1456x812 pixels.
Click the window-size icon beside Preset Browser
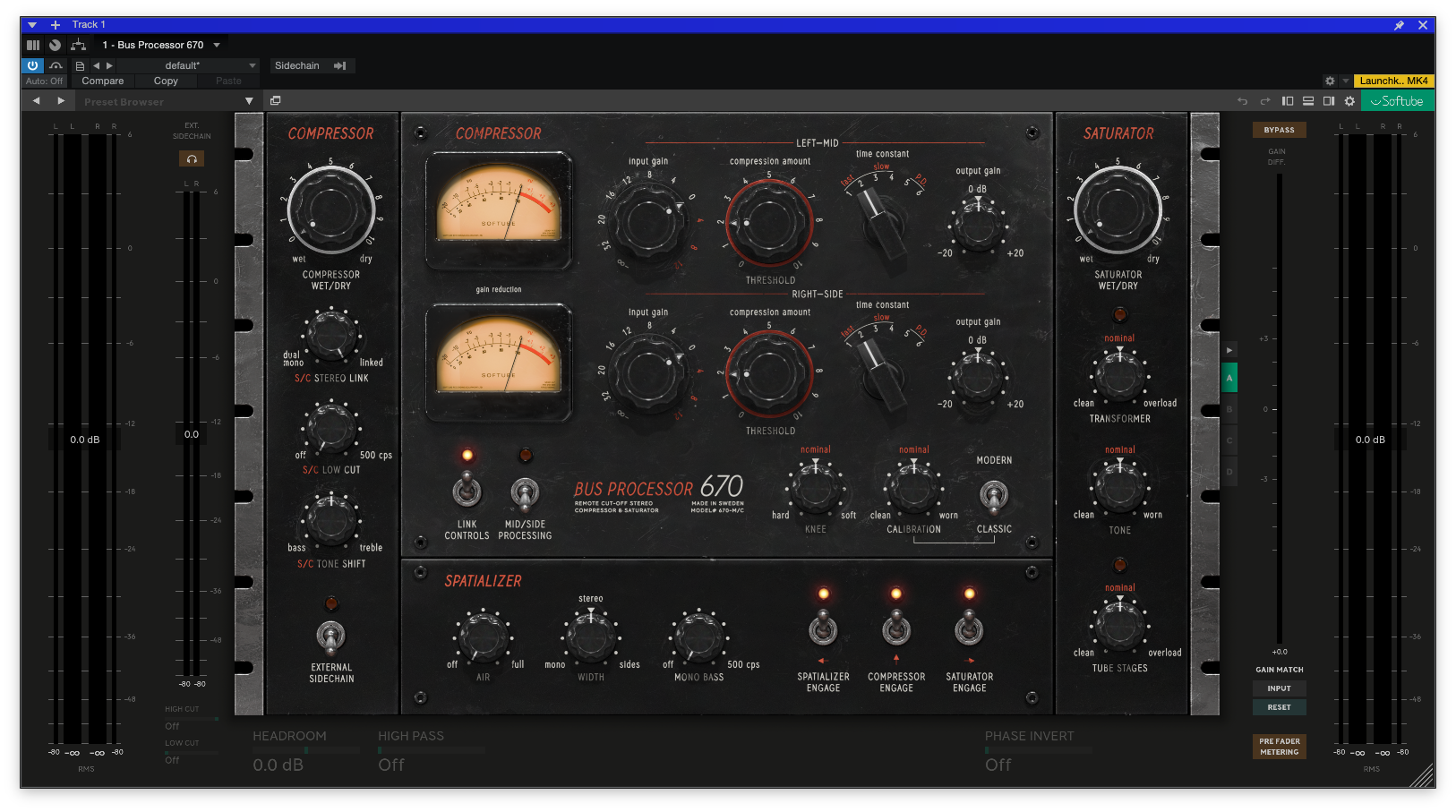tap(276, 101)
